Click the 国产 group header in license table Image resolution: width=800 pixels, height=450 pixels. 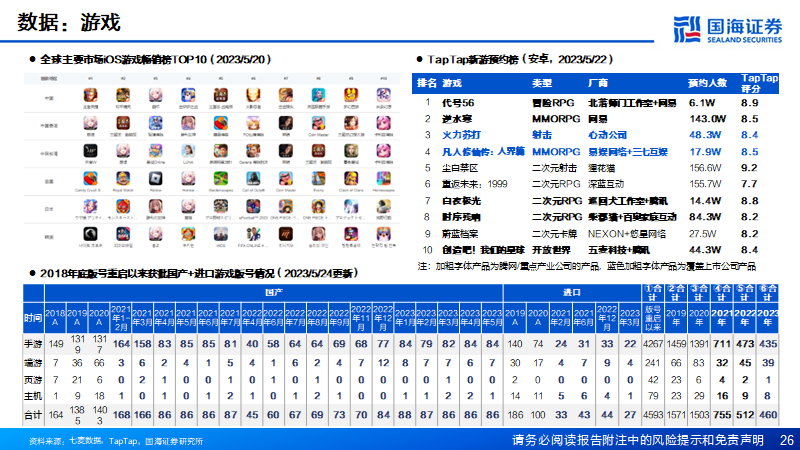(x=274, y=292)
